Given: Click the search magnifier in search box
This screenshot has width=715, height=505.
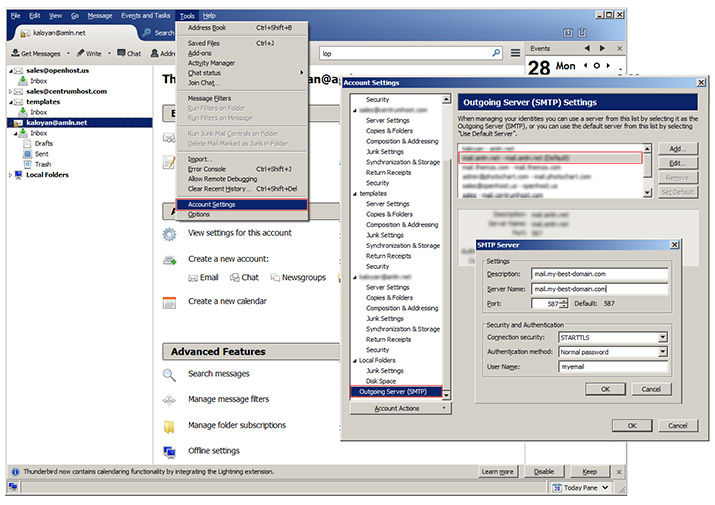Looking at the screenshot, I should point(496,53).
